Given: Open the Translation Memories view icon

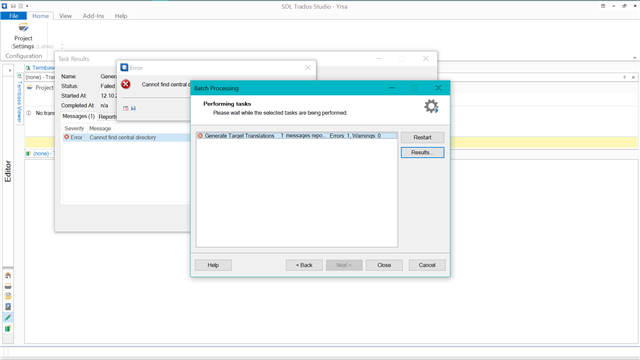Looking at the screenshot, I should click(x=8, y=329).
